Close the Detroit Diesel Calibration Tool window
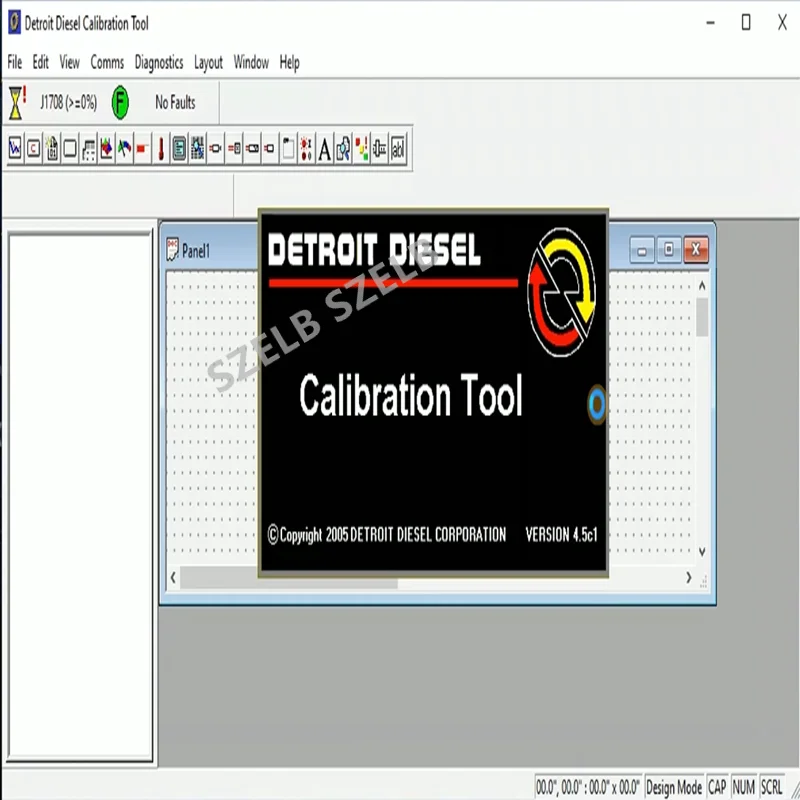The image size is (800, 800). (x=782, y=22)
